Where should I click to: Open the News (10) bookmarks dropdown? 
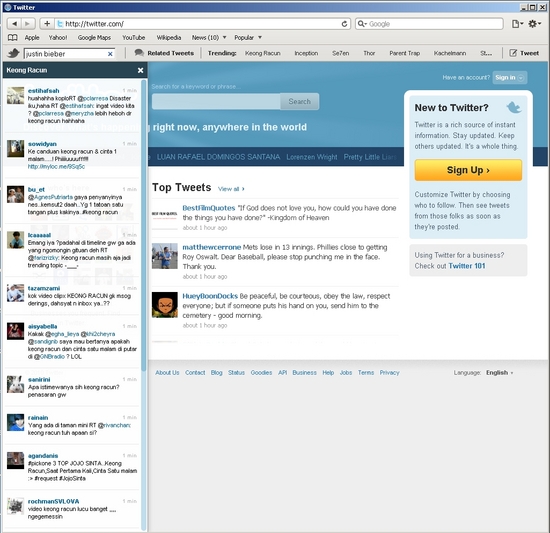(x=209, y=38)
